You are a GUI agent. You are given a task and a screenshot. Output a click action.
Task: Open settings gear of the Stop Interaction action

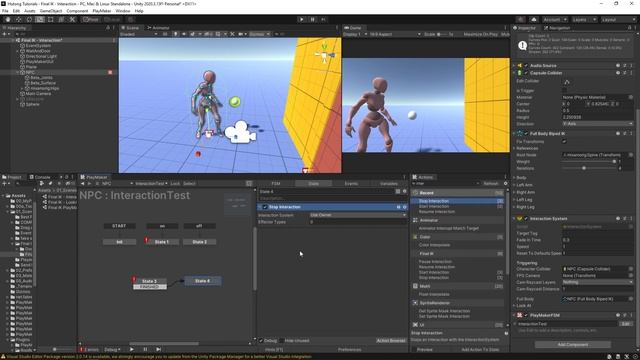pyautogui.click(x=404, y=207)
